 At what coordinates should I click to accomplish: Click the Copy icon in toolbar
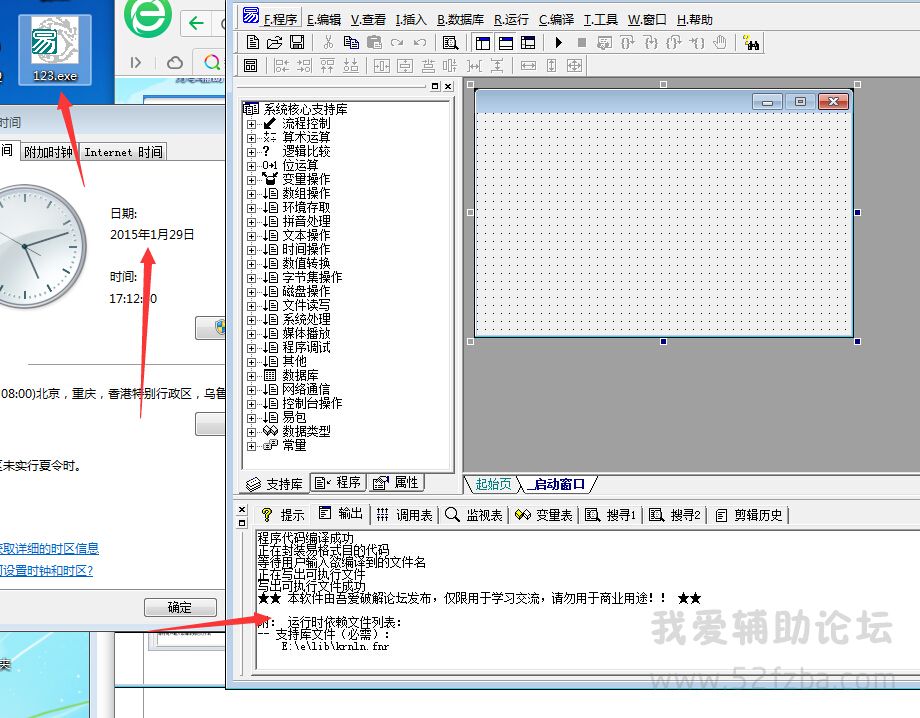pyautogui.click(x=351, y=42)
